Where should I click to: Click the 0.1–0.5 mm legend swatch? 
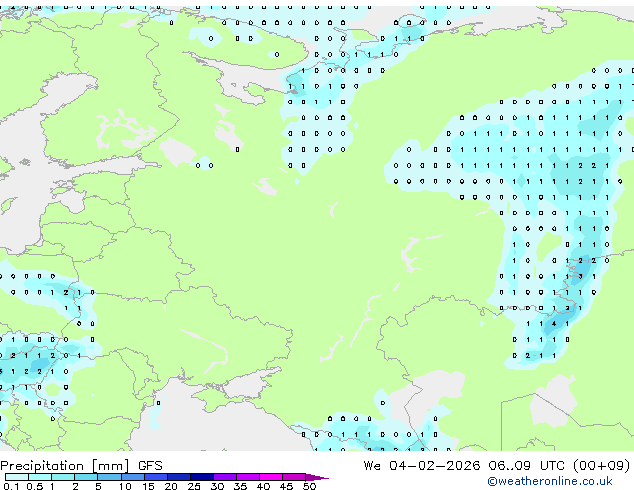click(x=17, y=477)
